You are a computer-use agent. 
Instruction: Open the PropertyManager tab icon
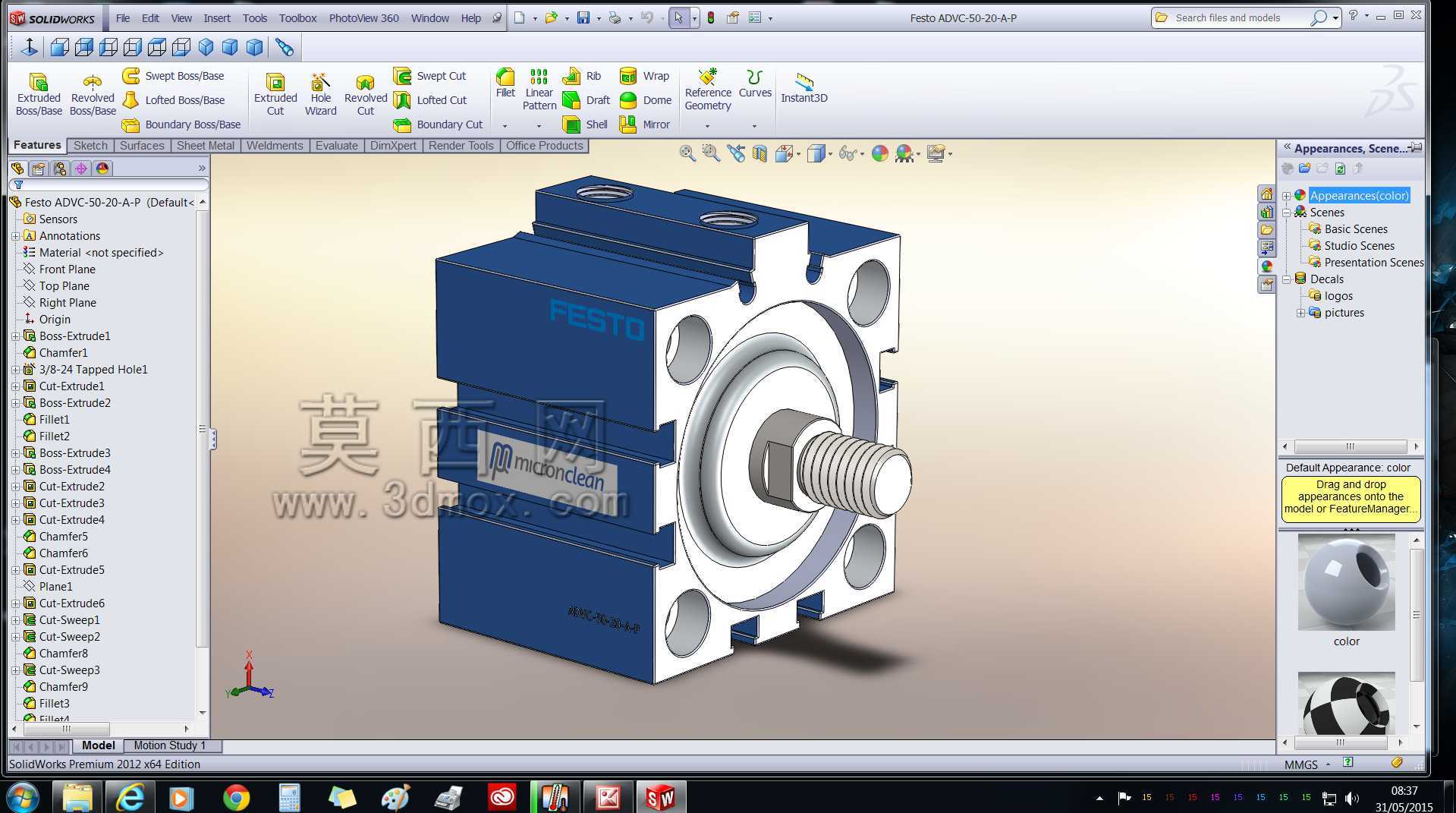coord(39,169)
